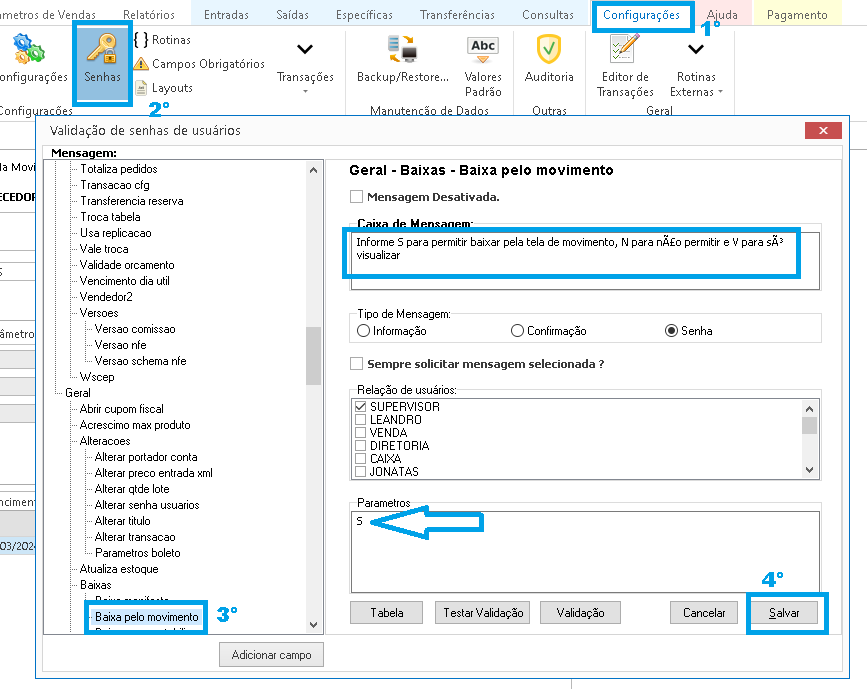
Task: Select Versao schema nfe tree item
Action: pyautogui.click(x=140, y=361)
